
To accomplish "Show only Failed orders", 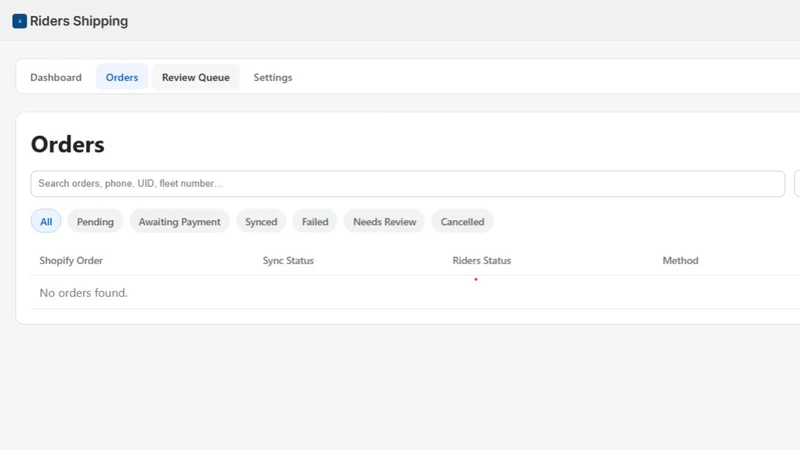I will click(315, 221).
